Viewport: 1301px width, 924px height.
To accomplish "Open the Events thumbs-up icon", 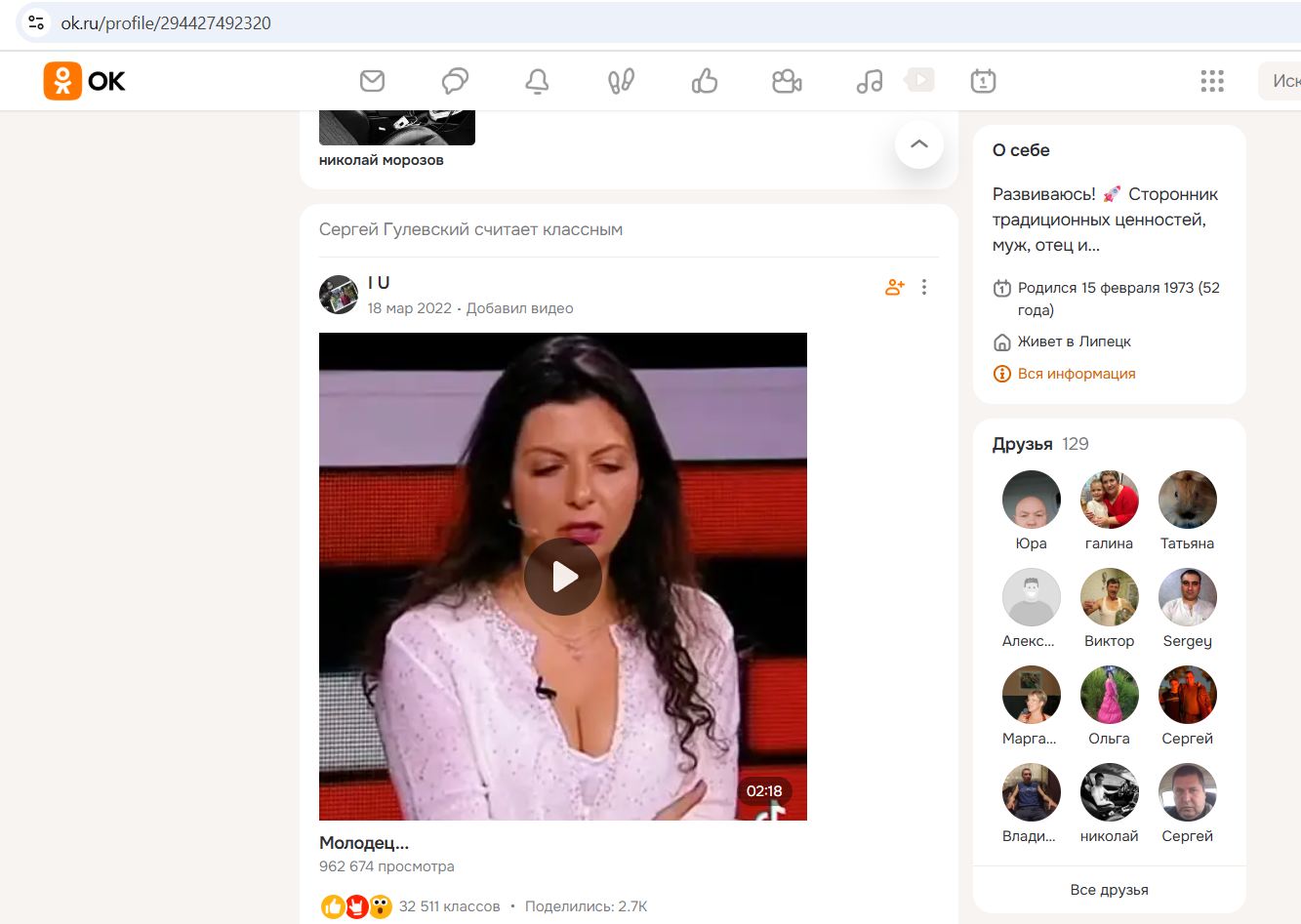I will (704, 81).
